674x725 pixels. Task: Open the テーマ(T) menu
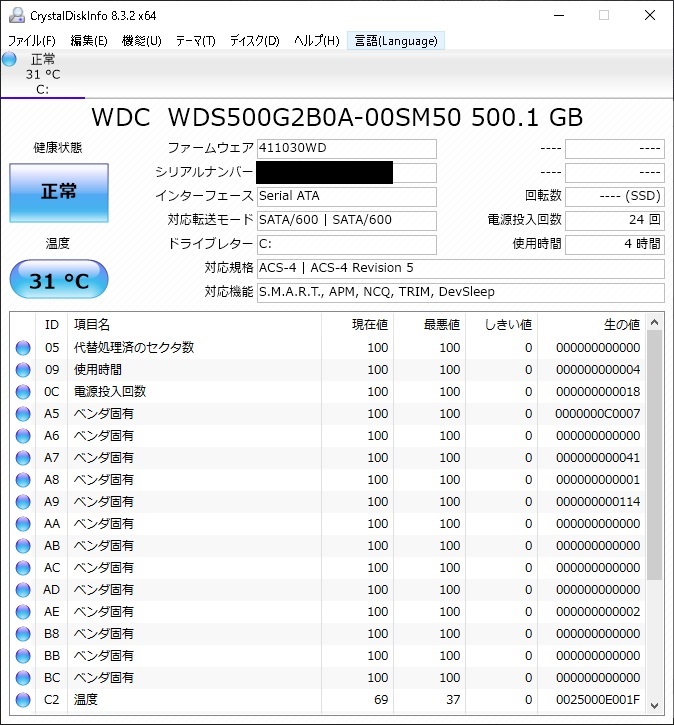196,41
